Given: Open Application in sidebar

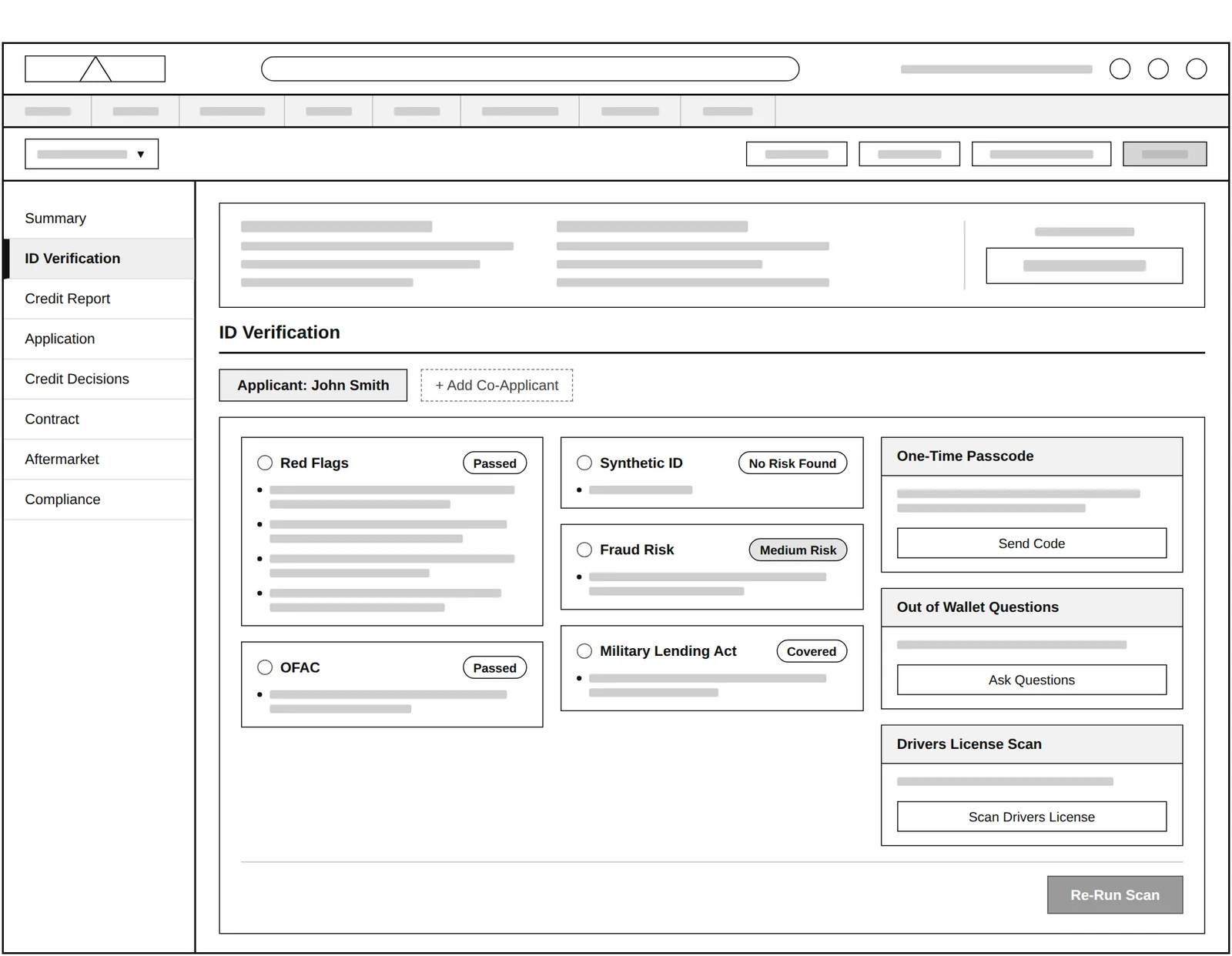Looking at the screenshot, I should click(99, 339).
